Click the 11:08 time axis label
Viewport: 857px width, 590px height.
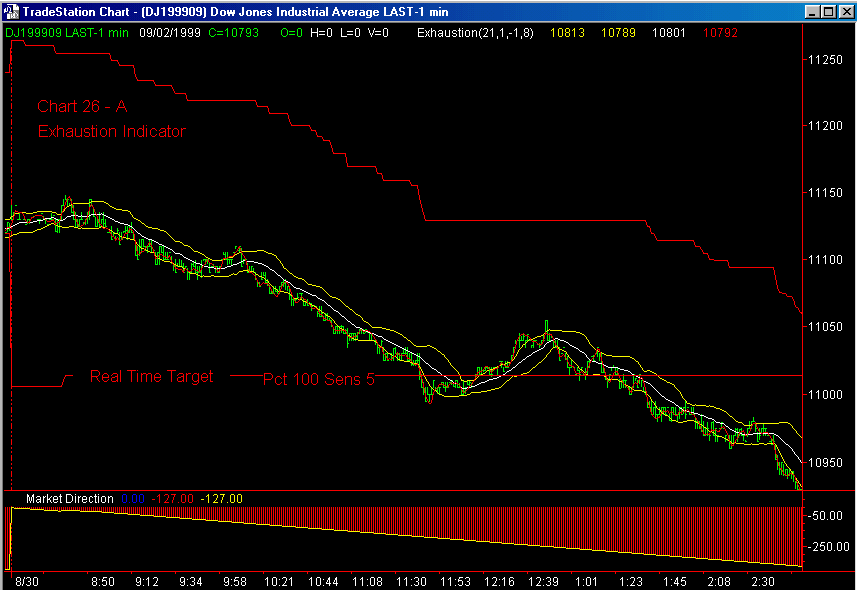point(367,582)
